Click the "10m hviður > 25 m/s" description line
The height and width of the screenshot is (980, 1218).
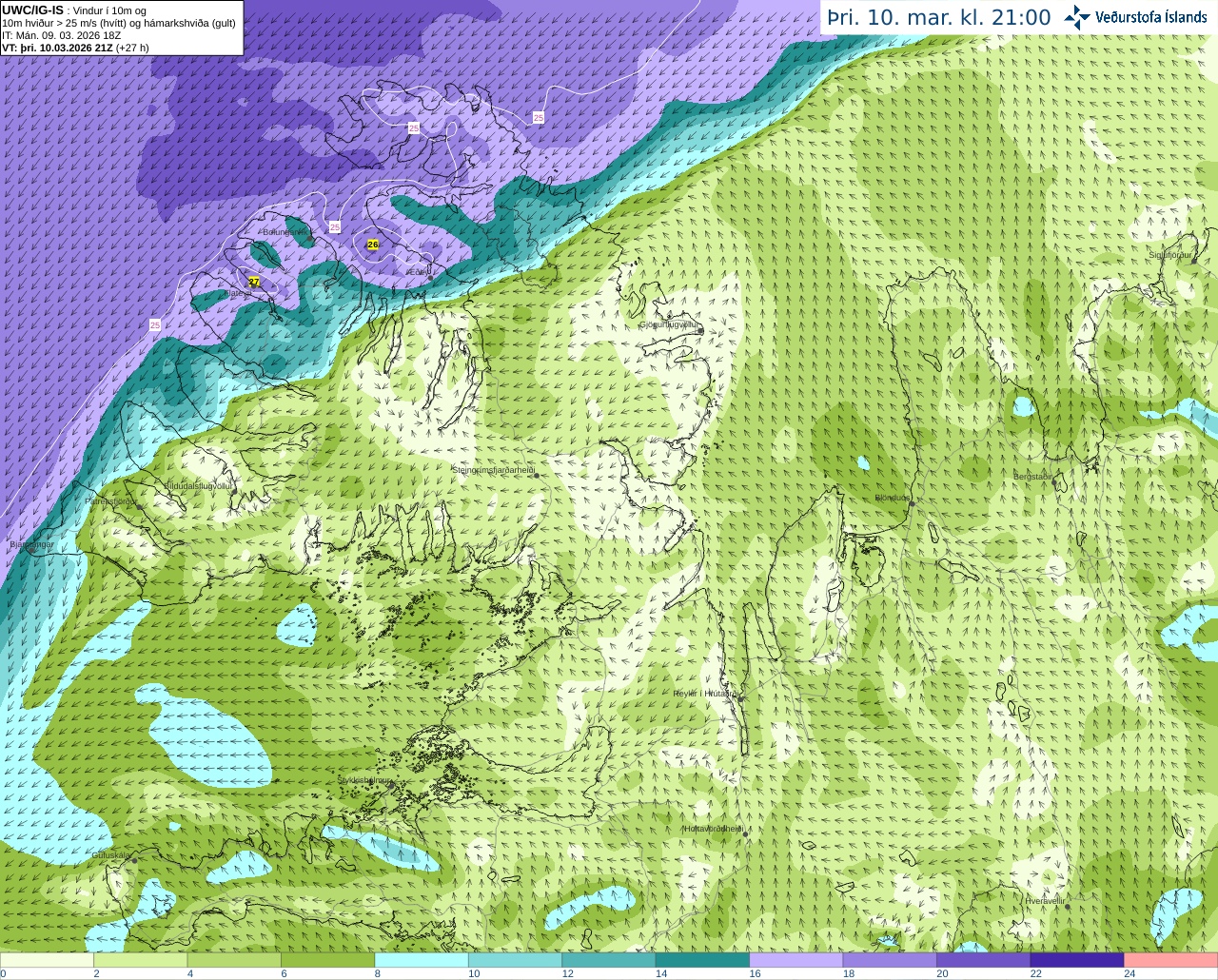(119, 23)
